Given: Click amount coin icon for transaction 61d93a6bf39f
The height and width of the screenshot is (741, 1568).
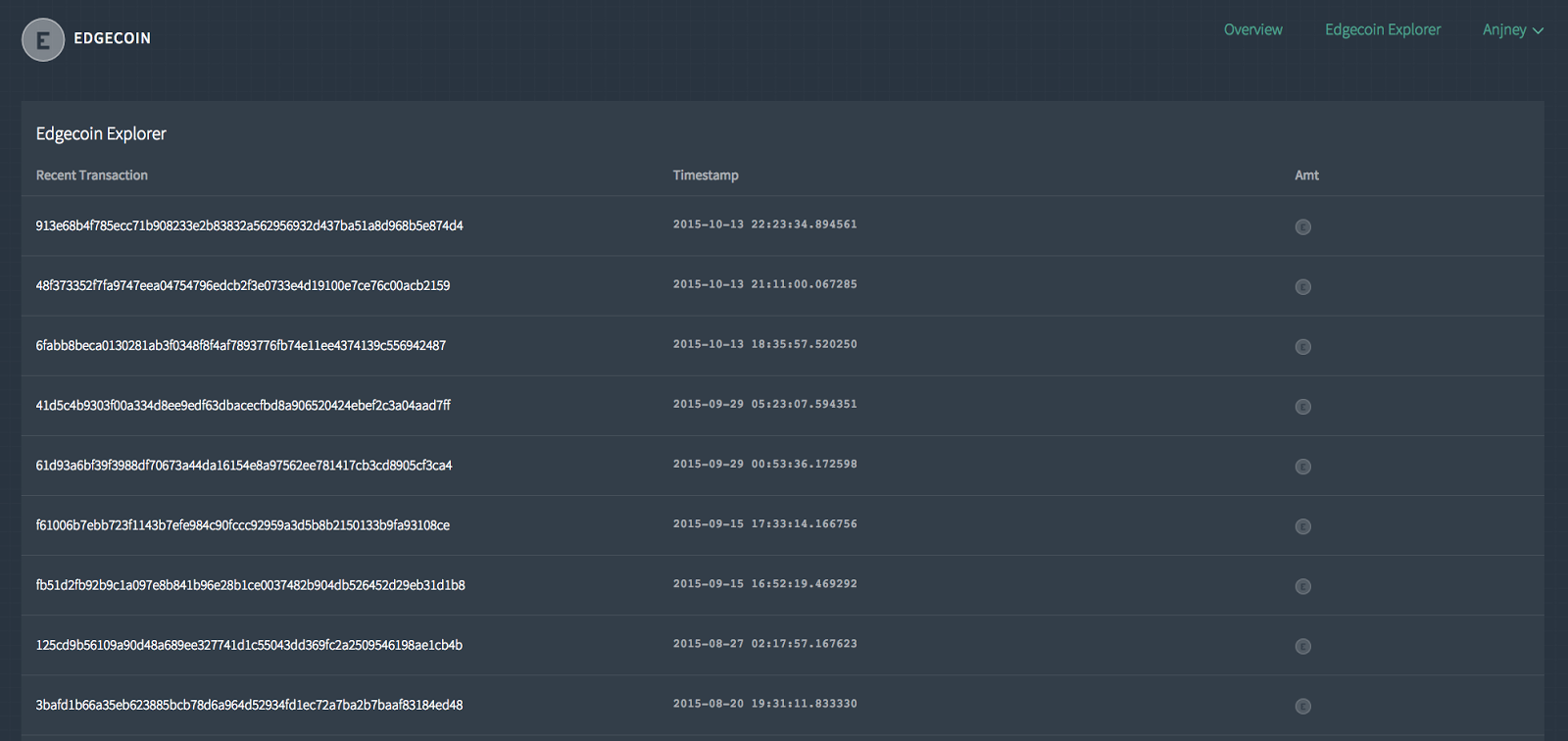Looking at the screenshot, I should click(1303, 467).
